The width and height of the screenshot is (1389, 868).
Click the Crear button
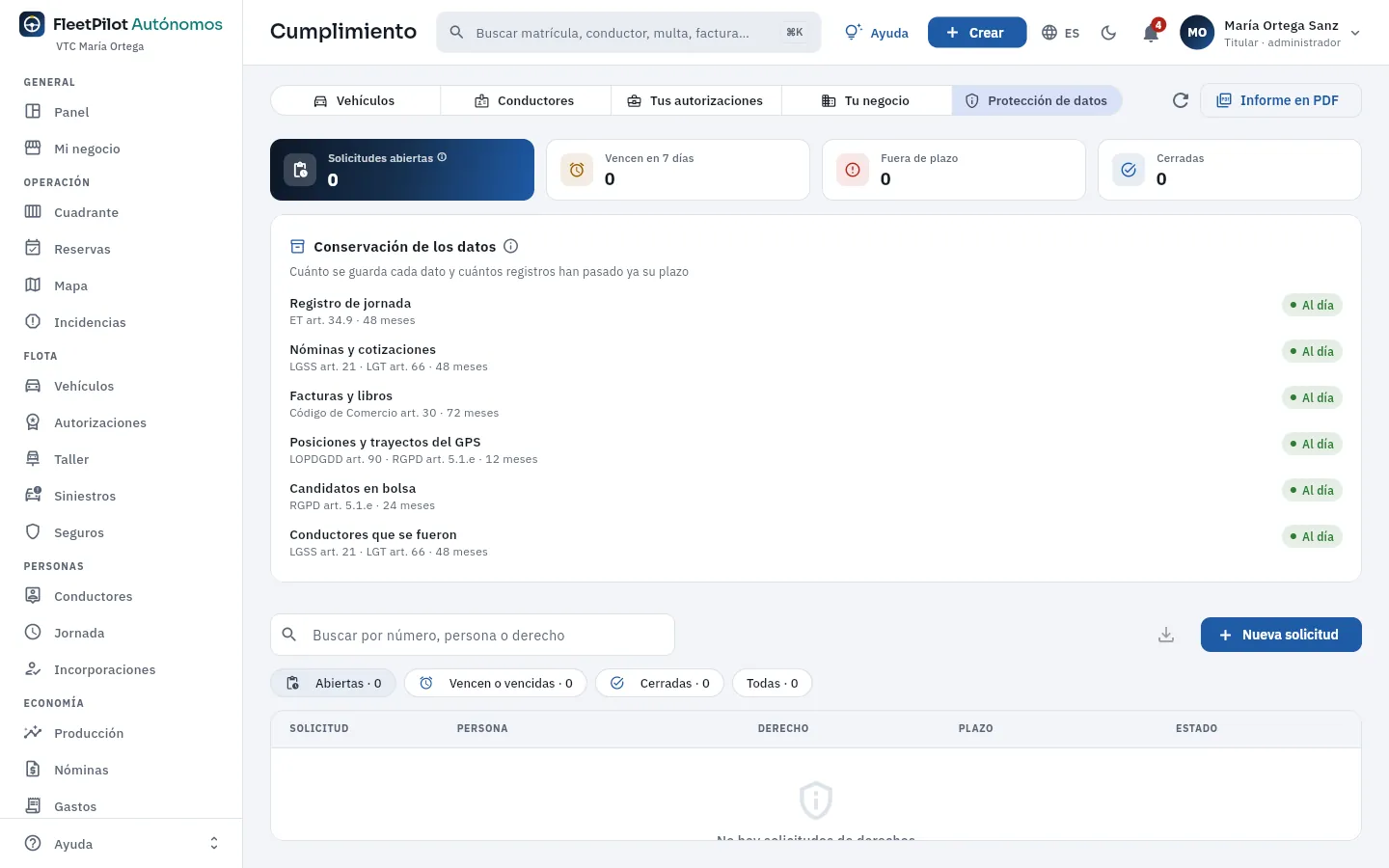click(977, 33)
